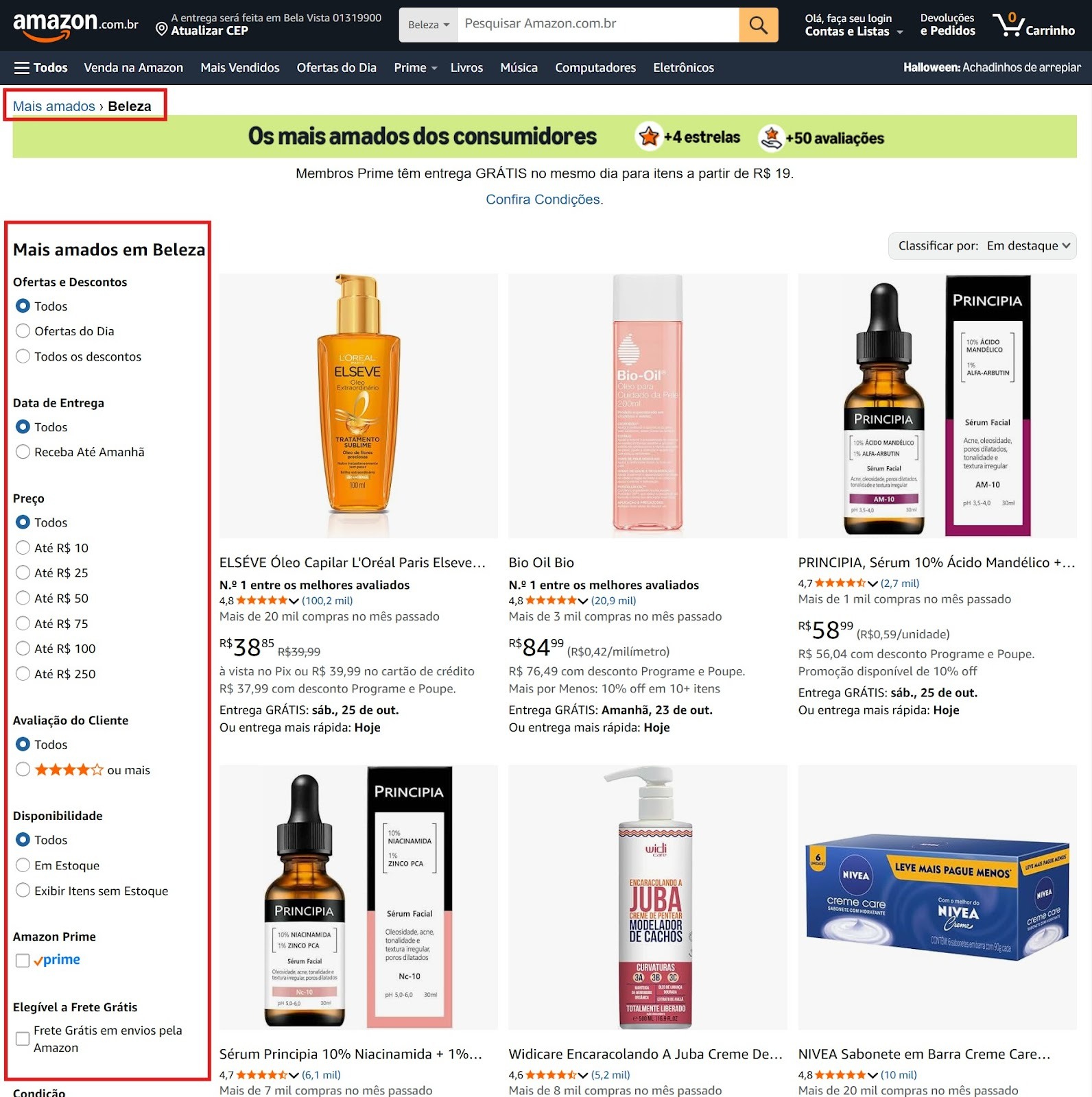Expand the Beleza search category dropdown
Viewport: 1092px width, 1097px height.
(428, 25)
